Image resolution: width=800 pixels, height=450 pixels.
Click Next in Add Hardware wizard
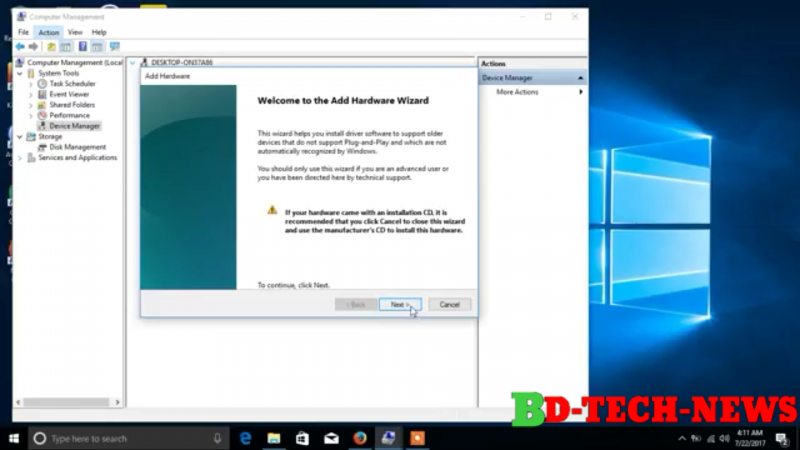[400, 305]
